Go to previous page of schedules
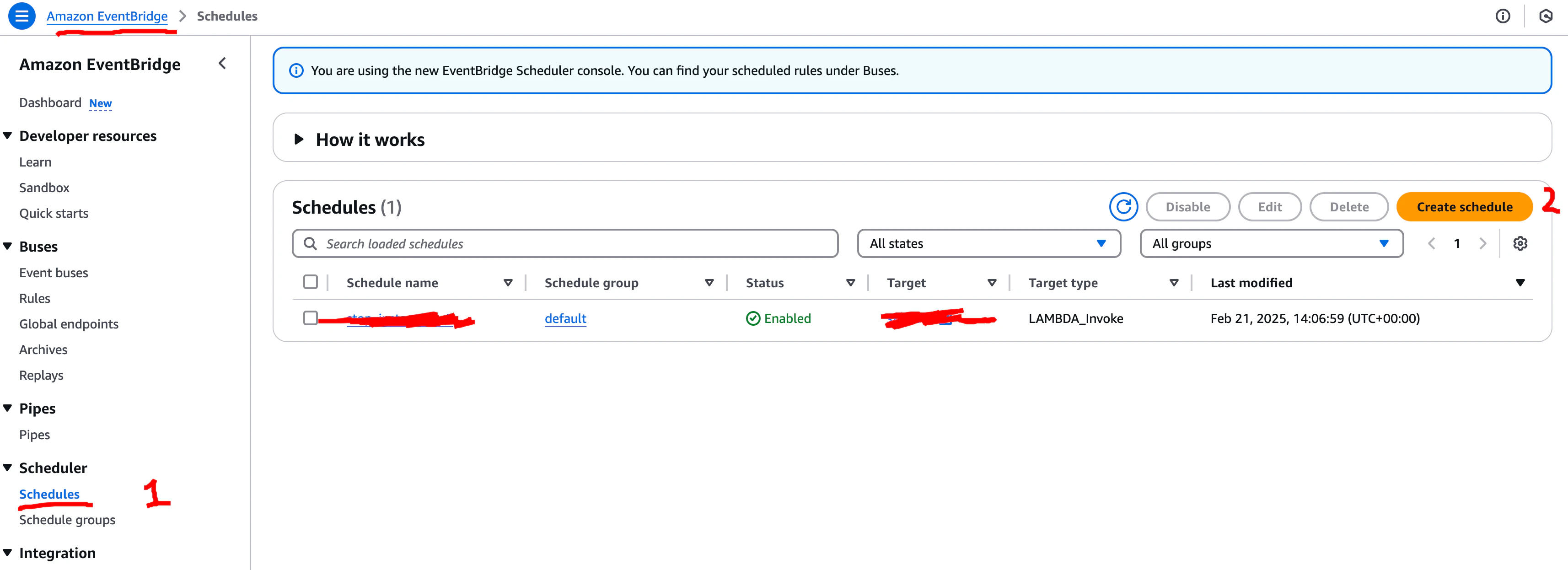Viewport: 1568px width, 570px height. click(x=1432, y=243)
